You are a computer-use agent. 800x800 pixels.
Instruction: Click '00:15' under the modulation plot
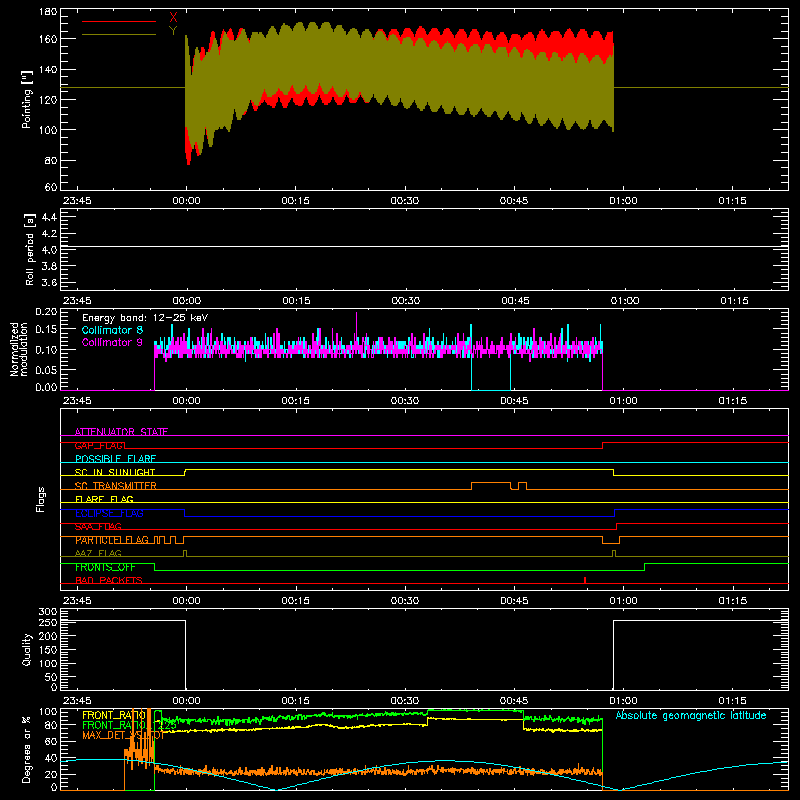pos(295,401)
